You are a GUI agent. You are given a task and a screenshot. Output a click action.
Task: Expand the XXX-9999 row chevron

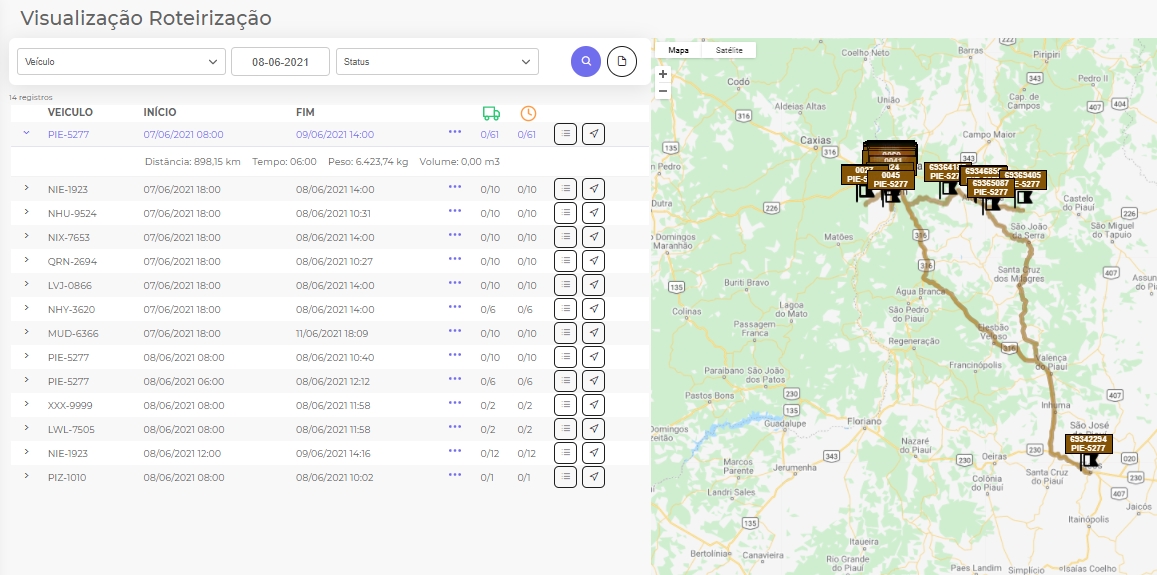coord(27,404)
